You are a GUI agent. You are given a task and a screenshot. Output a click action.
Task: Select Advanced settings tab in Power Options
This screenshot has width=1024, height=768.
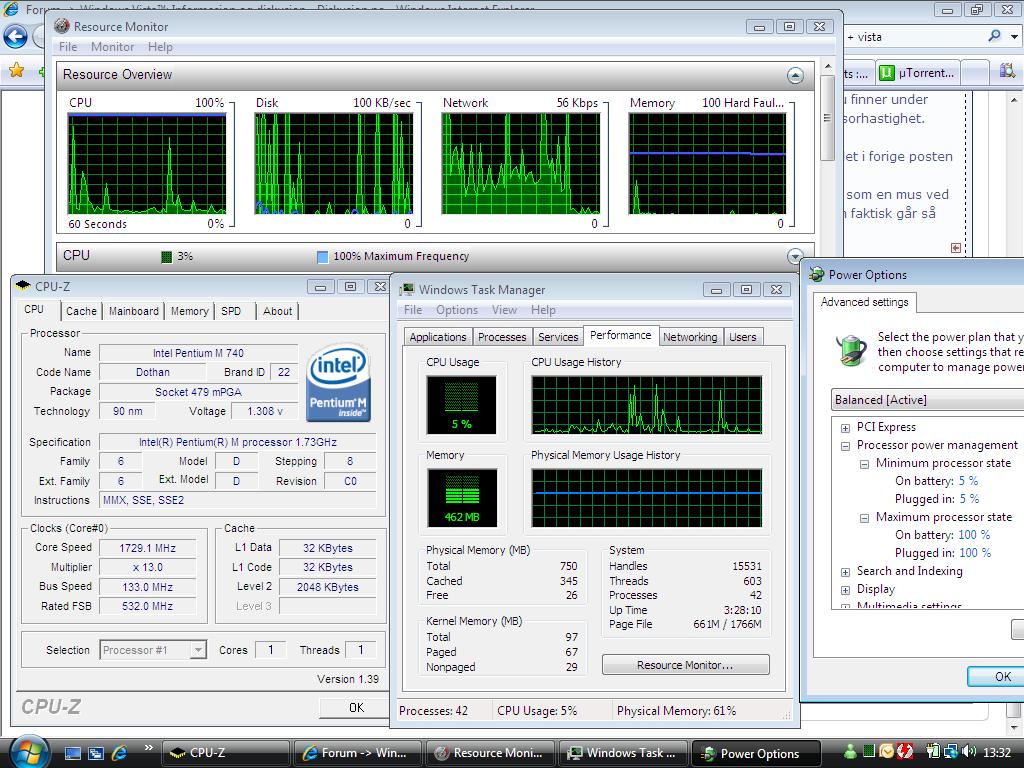point(865,302)
